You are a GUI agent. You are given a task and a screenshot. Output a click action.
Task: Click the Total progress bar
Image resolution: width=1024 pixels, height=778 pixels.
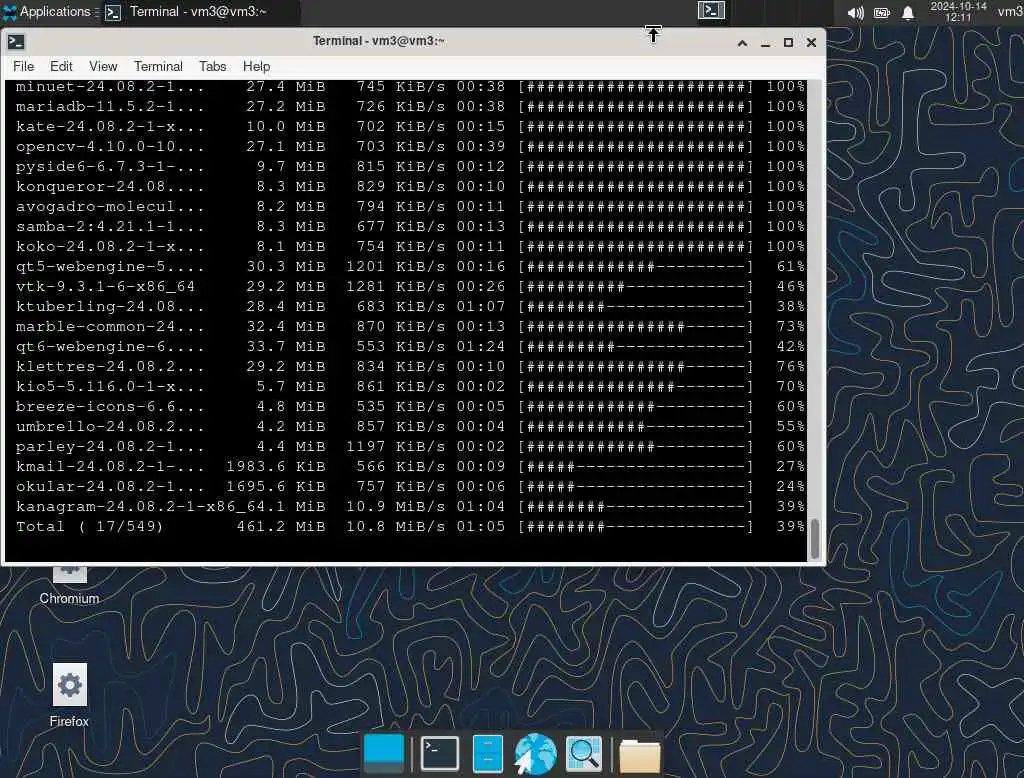point(636,527)
